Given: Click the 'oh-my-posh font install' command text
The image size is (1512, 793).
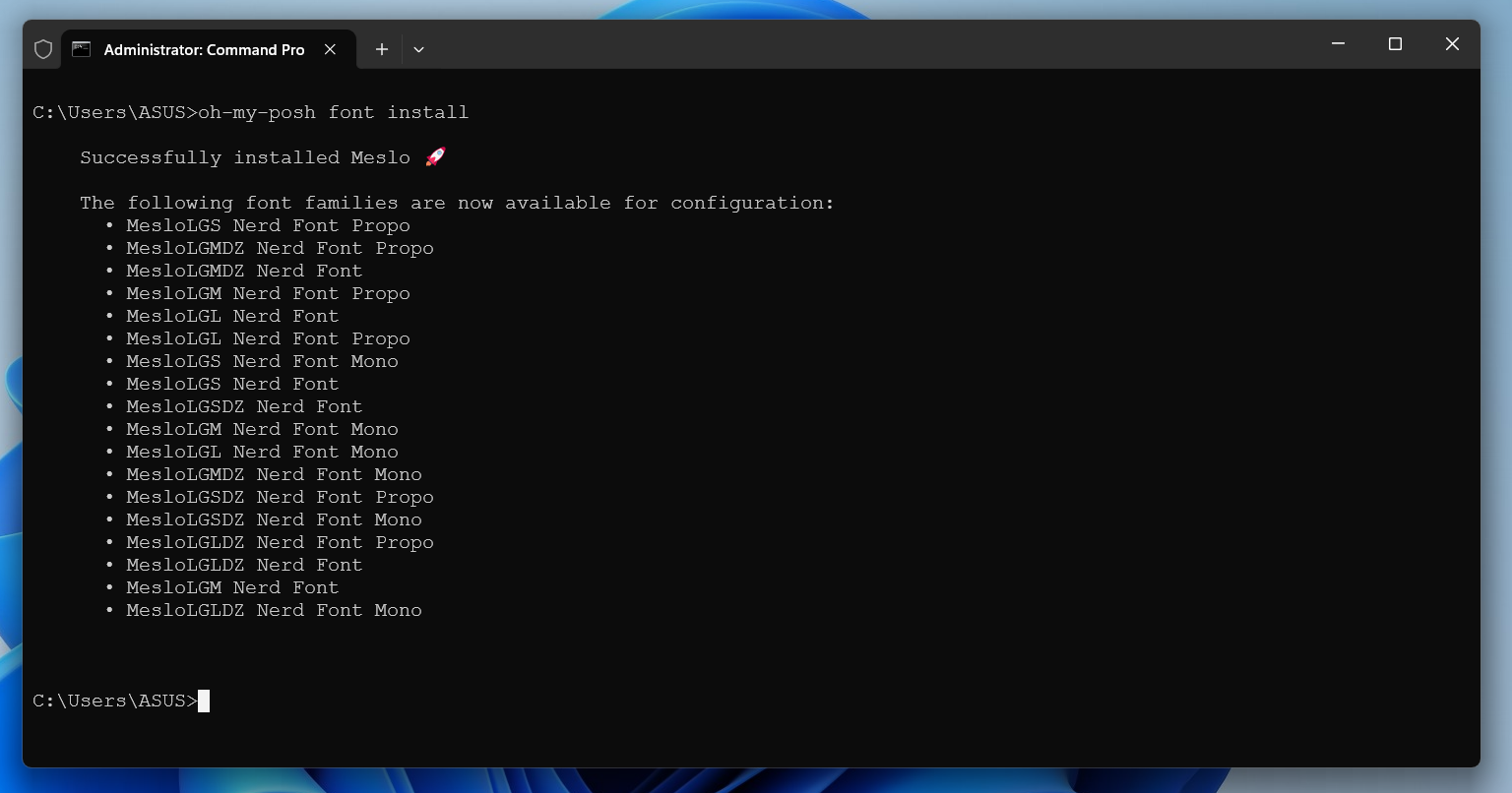Looking at the screenshot, I should coord(334,112).
